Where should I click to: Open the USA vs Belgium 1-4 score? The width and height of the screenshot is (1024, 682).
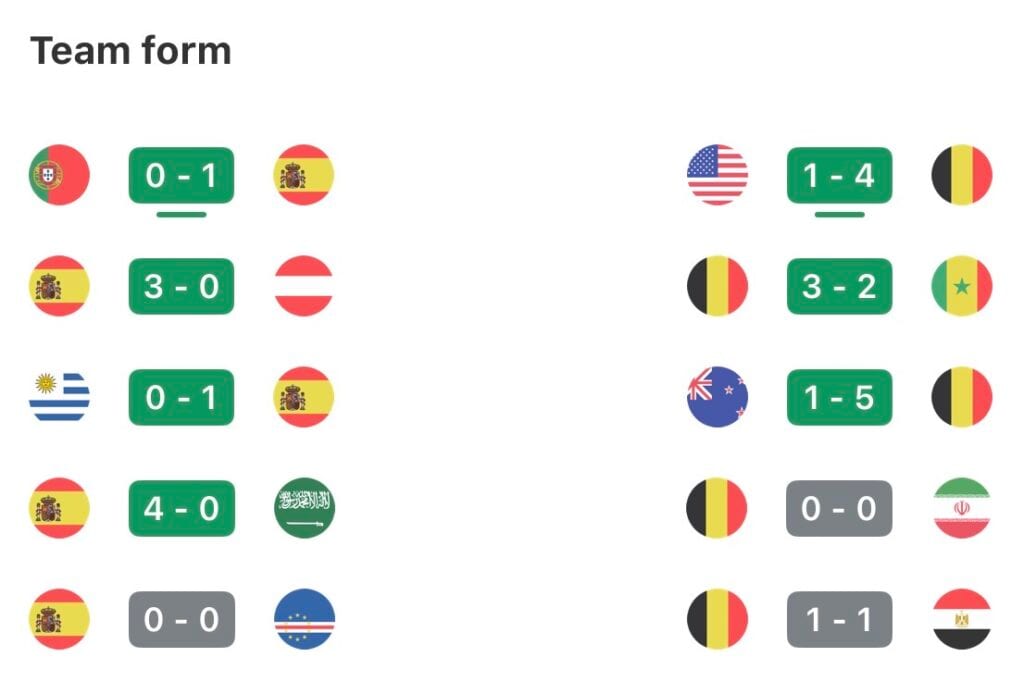839,175
